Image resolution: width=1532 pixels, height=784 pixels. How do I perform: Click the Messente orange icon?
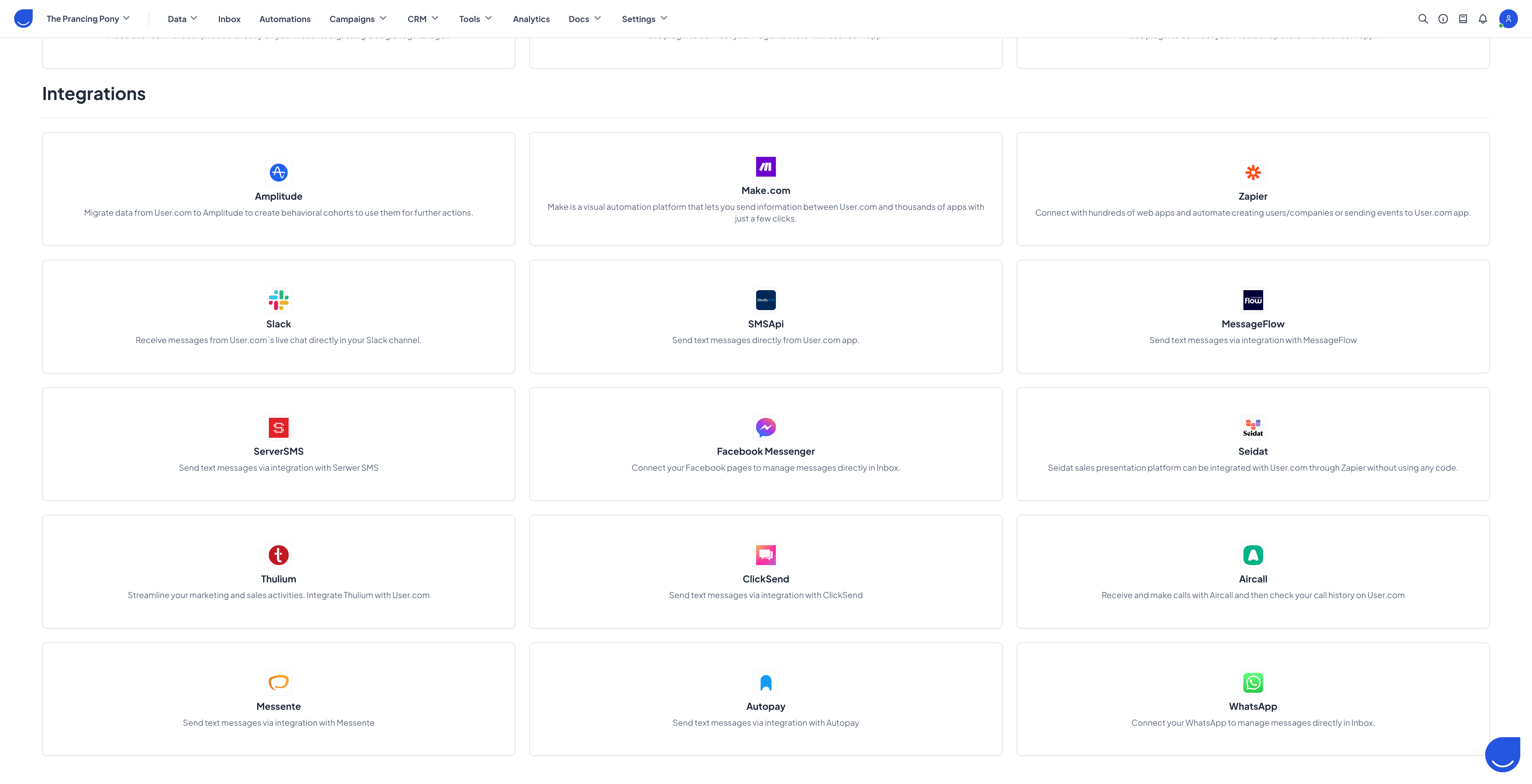point(278,682)
